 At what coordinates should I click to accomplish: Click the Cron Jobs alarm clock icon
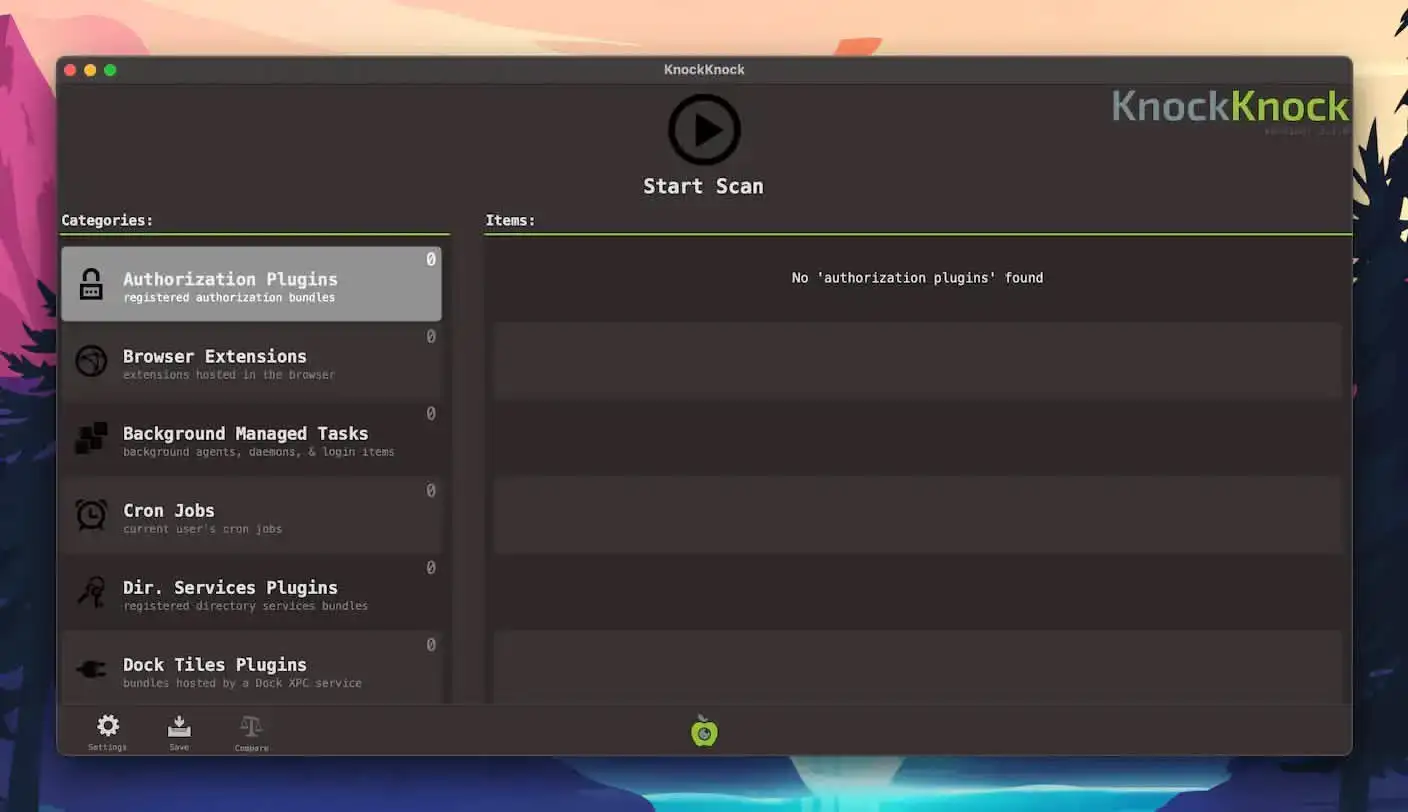91,515
